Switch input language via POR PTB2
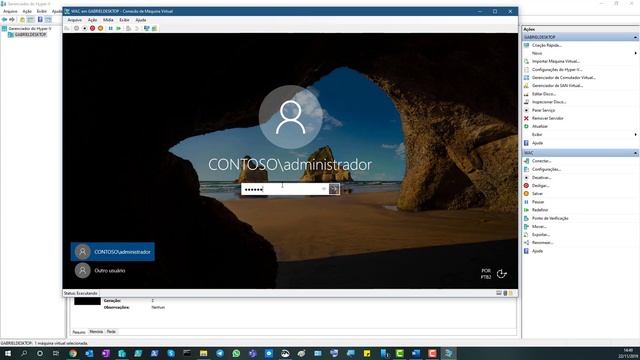Viewport: 640px width, 360px height. [x=486, y=274]
